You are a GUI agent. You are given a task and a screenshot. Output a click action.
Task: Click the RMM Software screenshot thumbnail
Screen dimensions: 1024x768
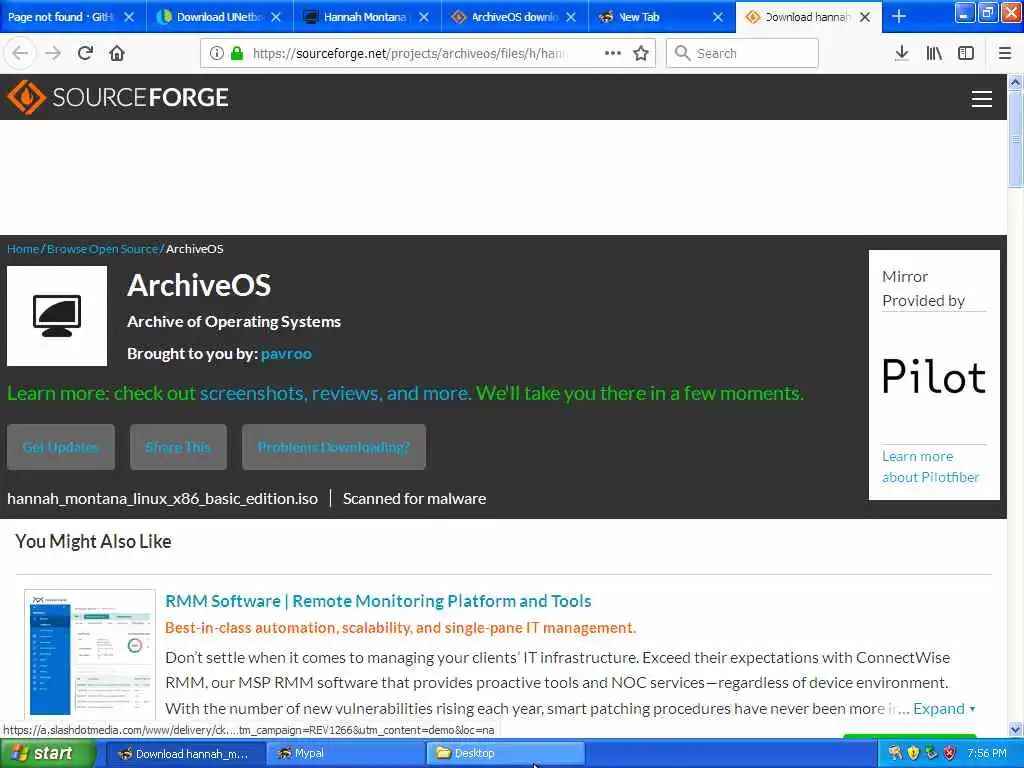(90, 653)
